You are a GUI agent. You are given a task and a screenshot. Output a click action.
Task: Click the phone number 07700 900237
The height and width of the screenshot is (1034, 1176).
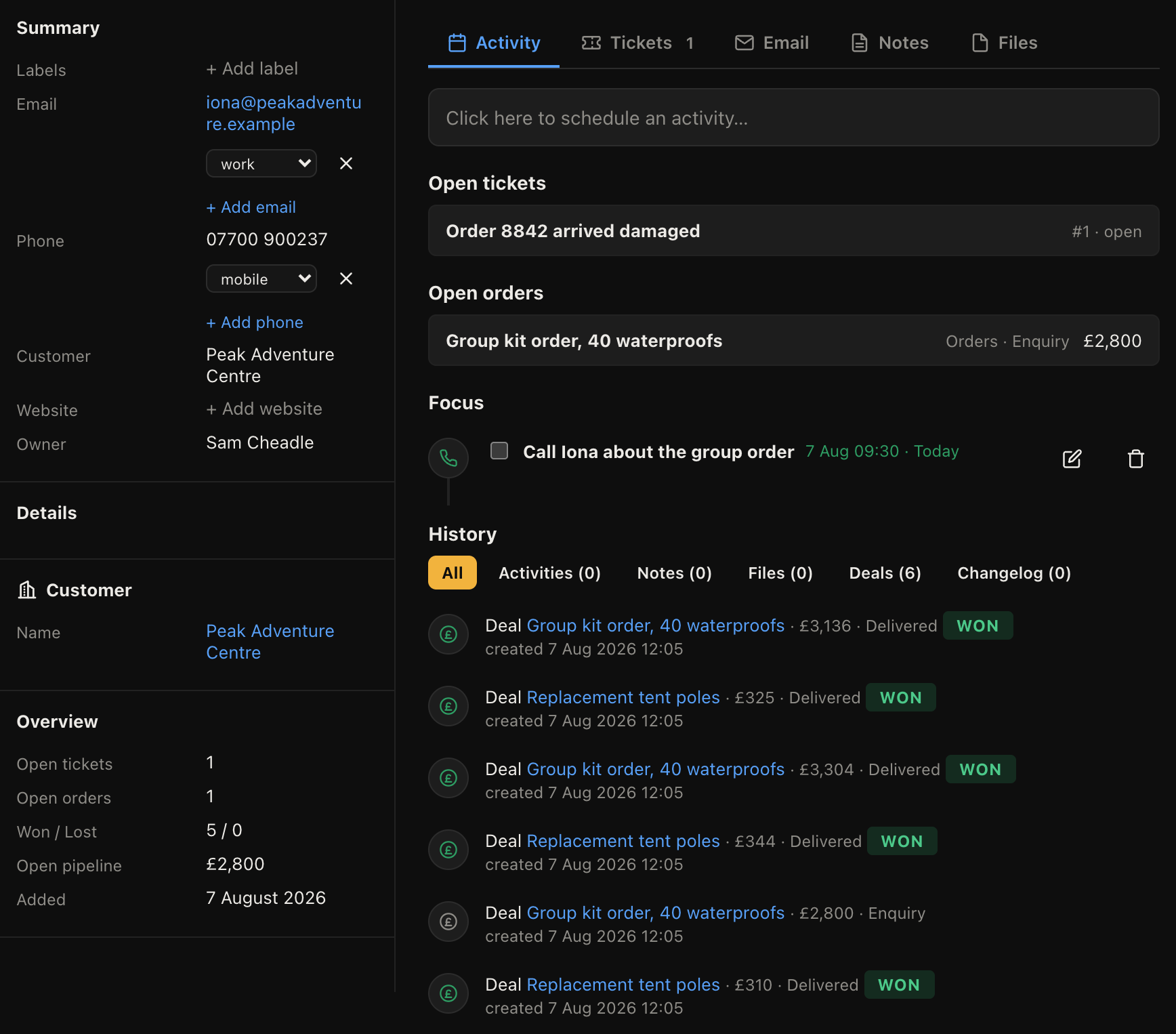click(267, 239)
